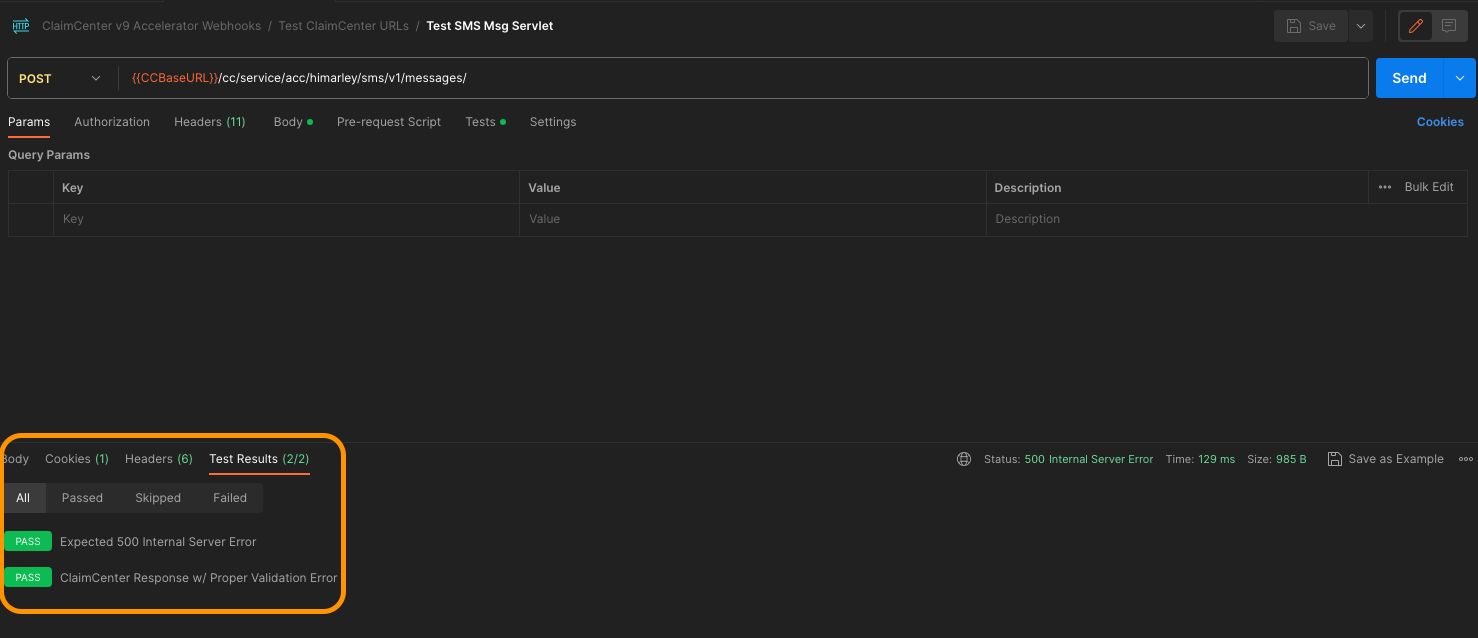
Task: Click the 500 Internal Server Error status text
Action: pos(1088,458)
